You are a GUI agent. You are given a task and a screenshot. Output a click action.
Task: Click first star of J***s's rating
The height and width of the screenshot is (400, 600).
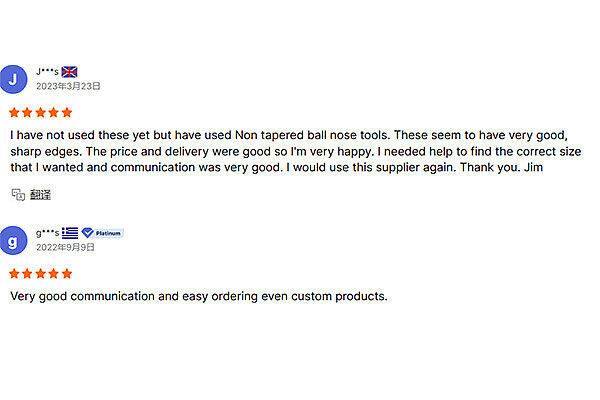(15, 112)
